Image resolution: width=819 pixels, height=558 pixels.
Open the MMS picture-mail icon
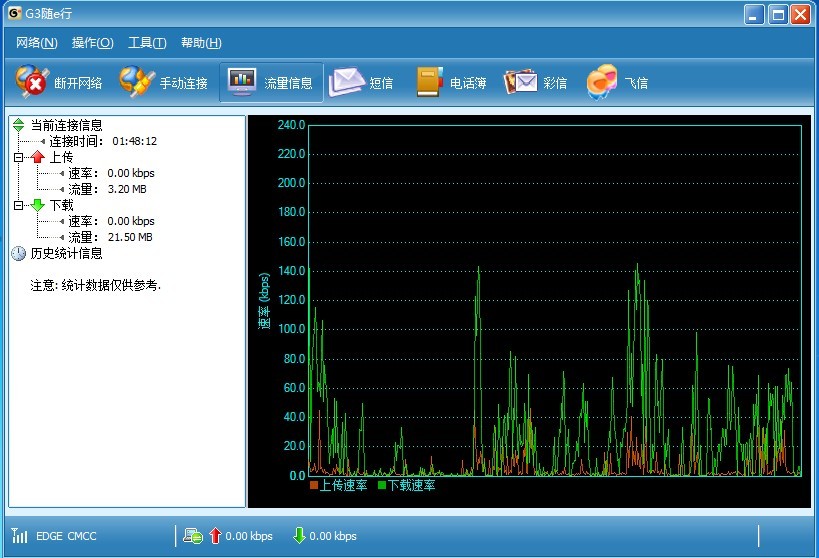click(x=520, y=82)
